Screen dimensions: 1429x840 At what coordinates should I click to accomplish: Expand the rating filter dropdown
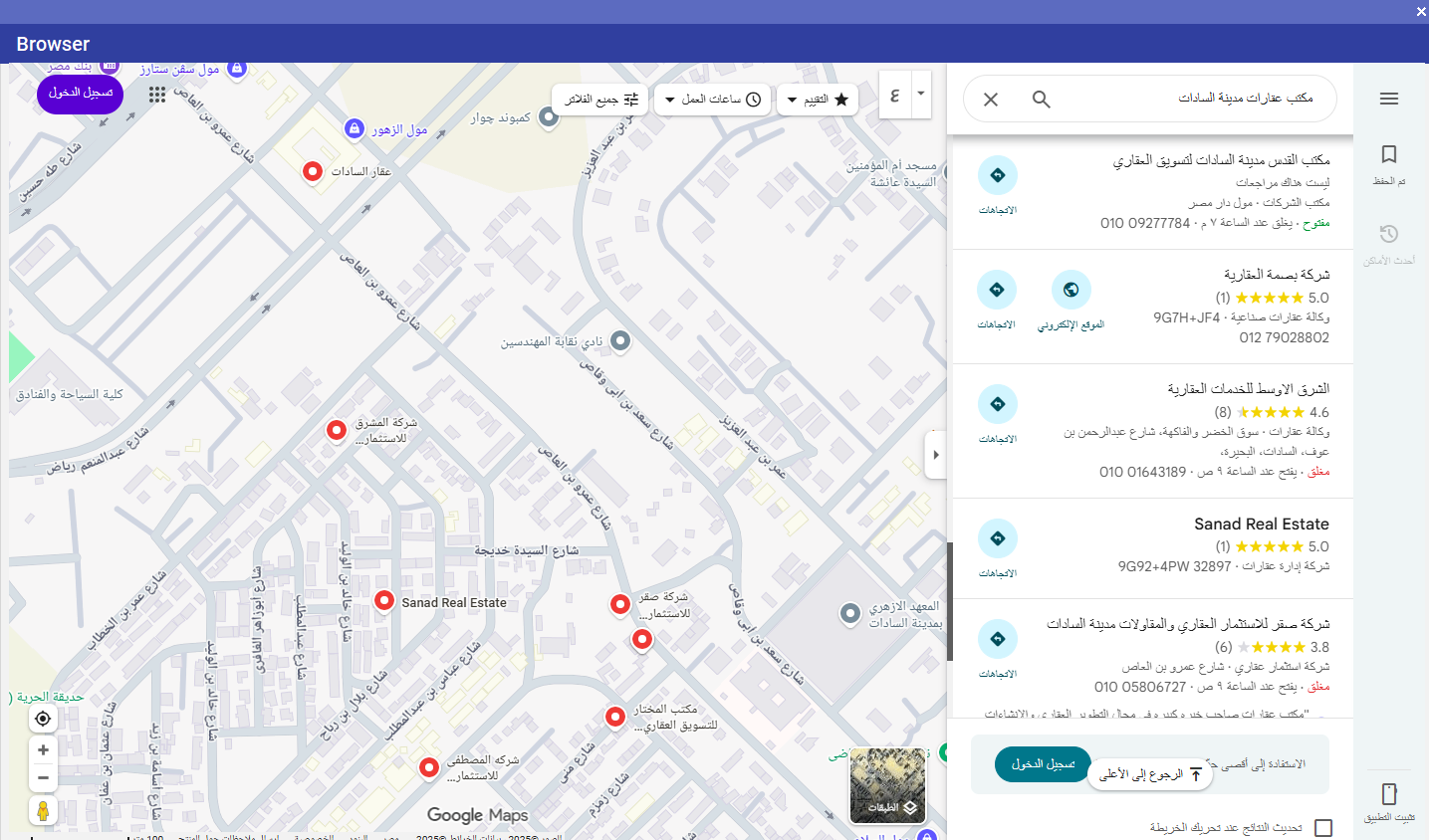click(x=817, y=100)
